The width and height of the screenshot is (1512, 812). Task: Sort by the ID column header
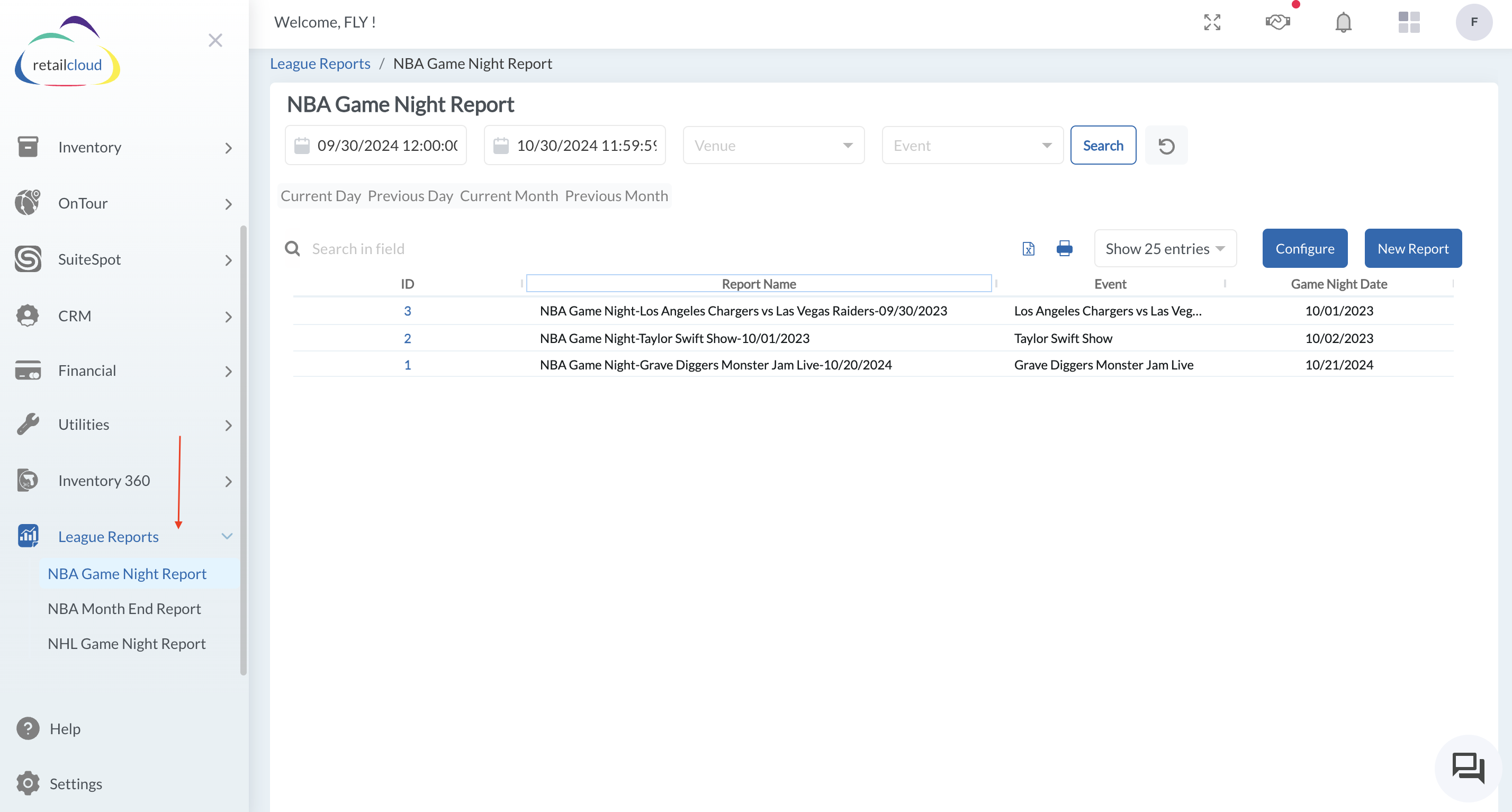point(407,284)
